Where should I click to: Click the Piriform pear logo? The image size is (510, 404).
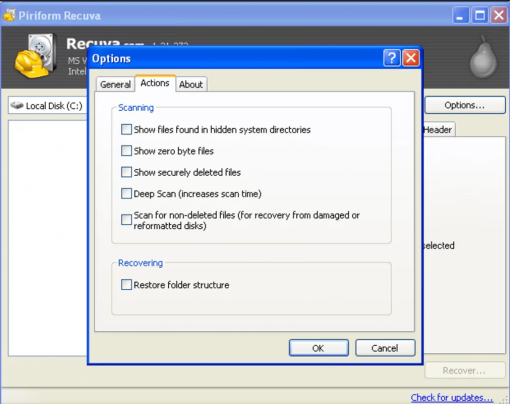click(483, 57)
